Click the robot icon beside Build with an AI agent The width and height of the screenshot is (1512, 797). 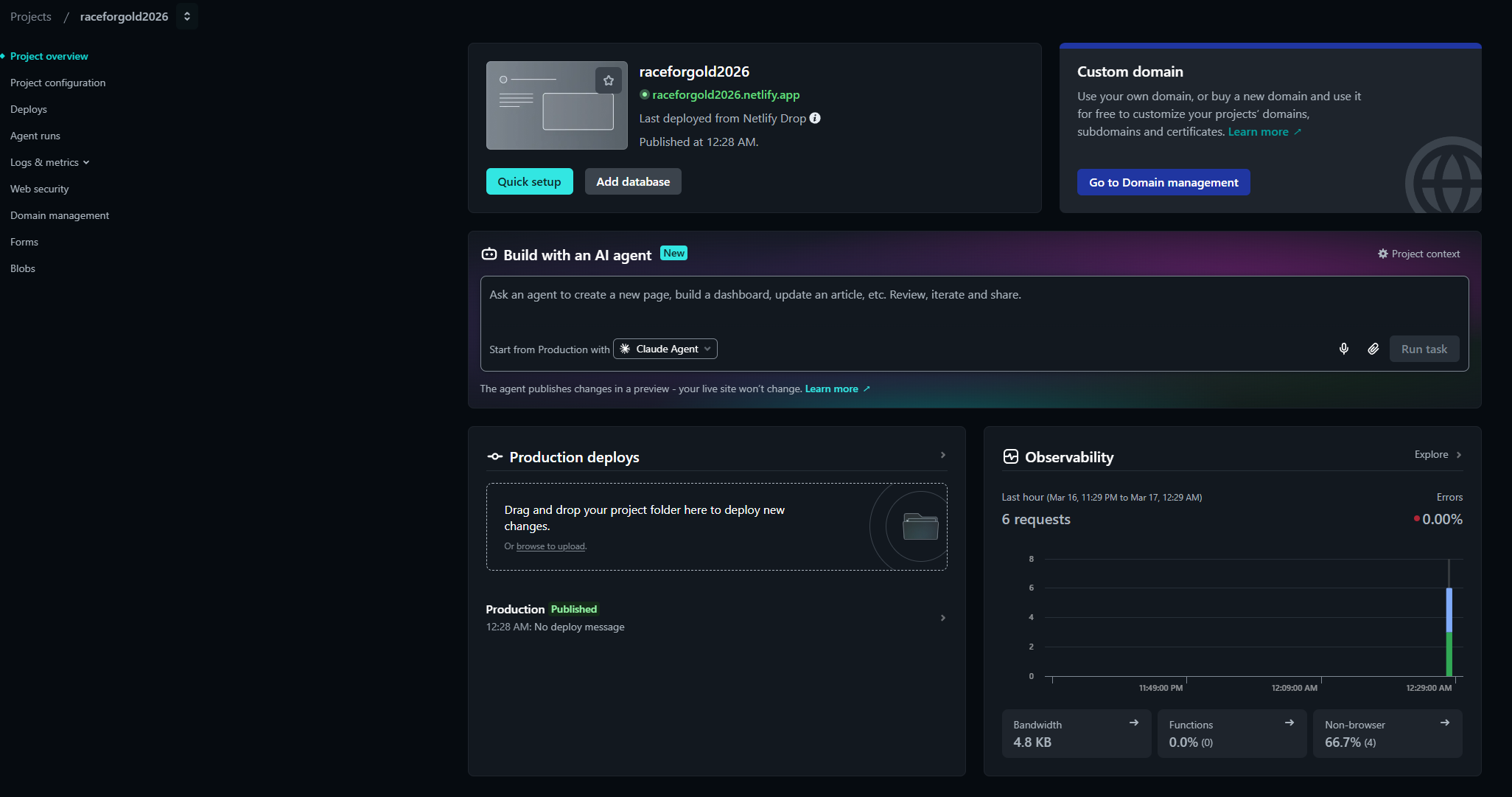[489, 254]
